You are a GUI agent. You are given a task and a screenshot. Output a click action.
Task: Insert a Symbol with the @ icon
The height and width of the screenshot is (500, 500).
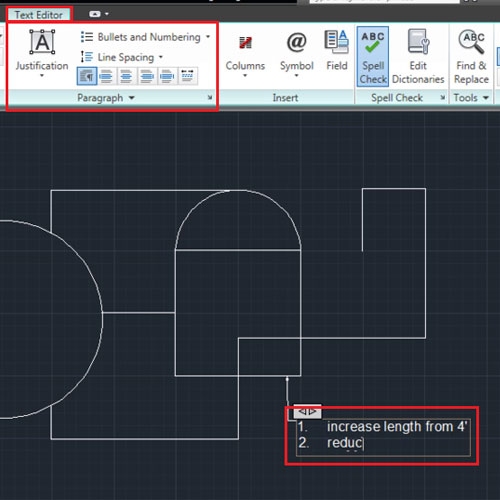point(296,53)
